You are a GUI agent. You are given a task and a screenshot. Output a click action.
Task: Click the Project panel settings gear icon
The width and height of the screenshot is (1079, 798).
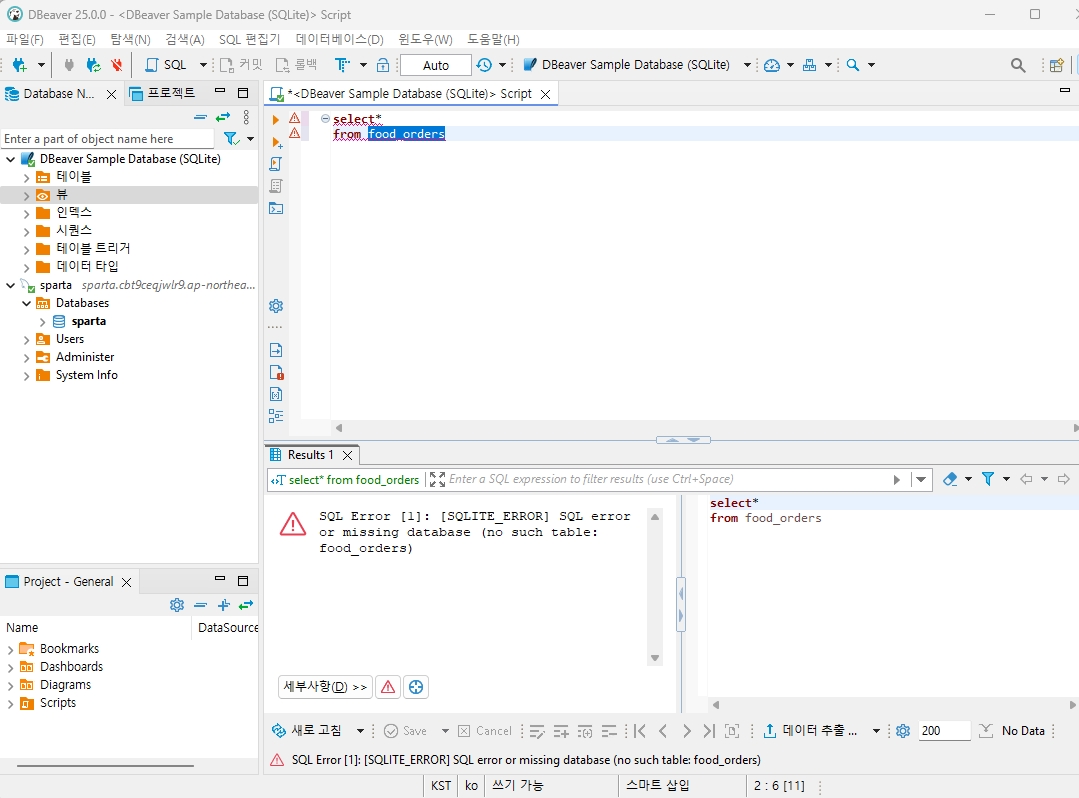pos(177,605)
